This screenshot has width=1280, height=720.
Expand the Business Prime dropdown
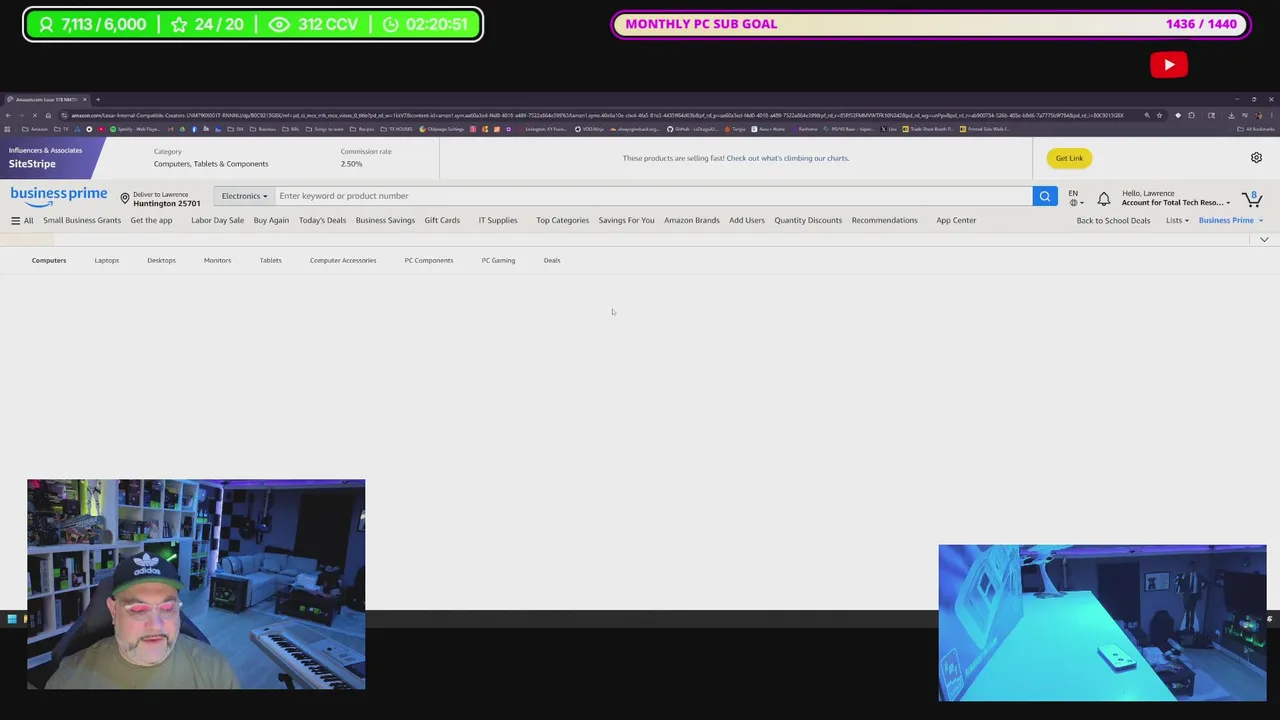coord(1231,220)
